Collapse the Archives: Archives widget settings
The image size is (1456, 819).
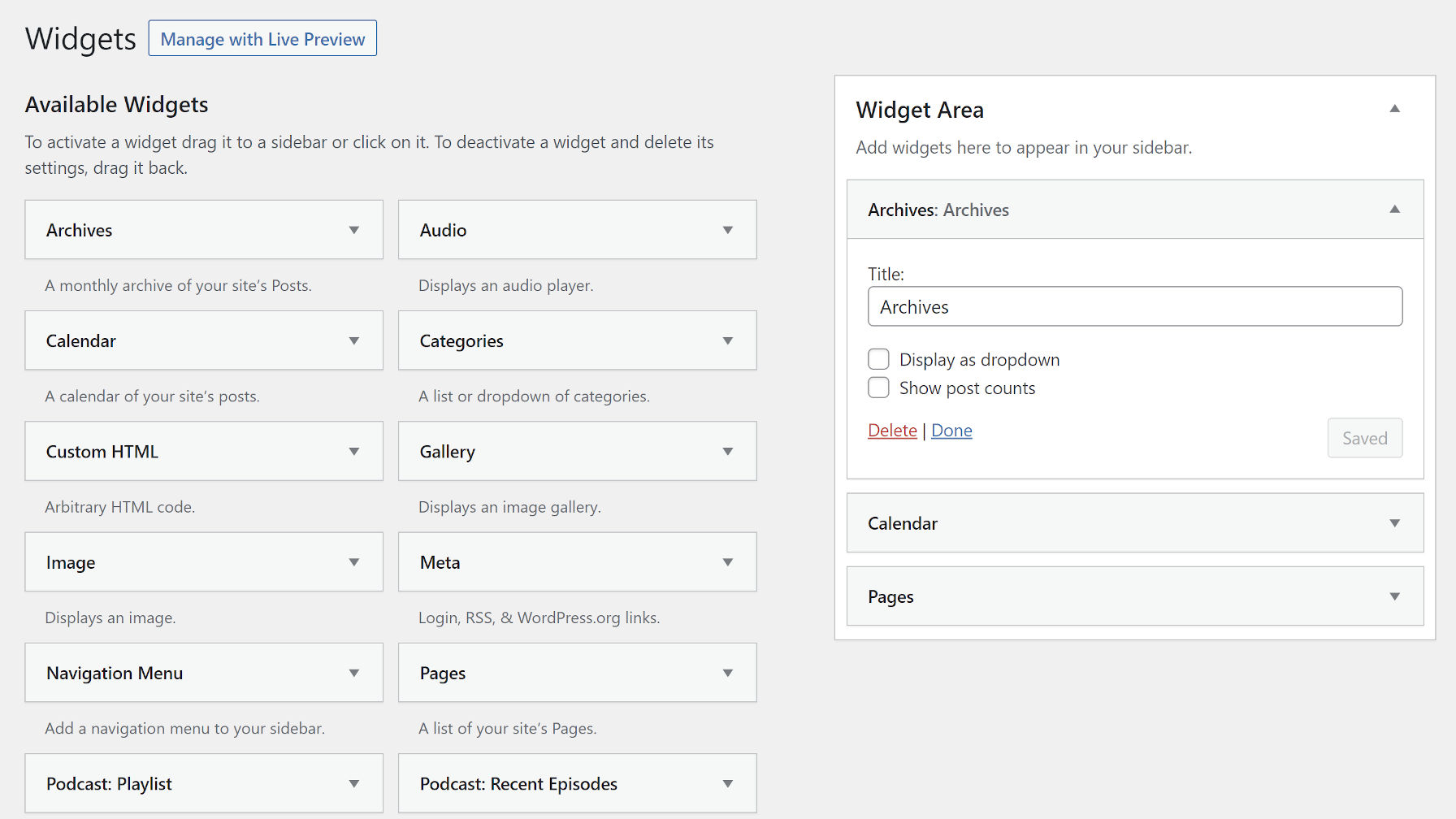click(1396, 210)
